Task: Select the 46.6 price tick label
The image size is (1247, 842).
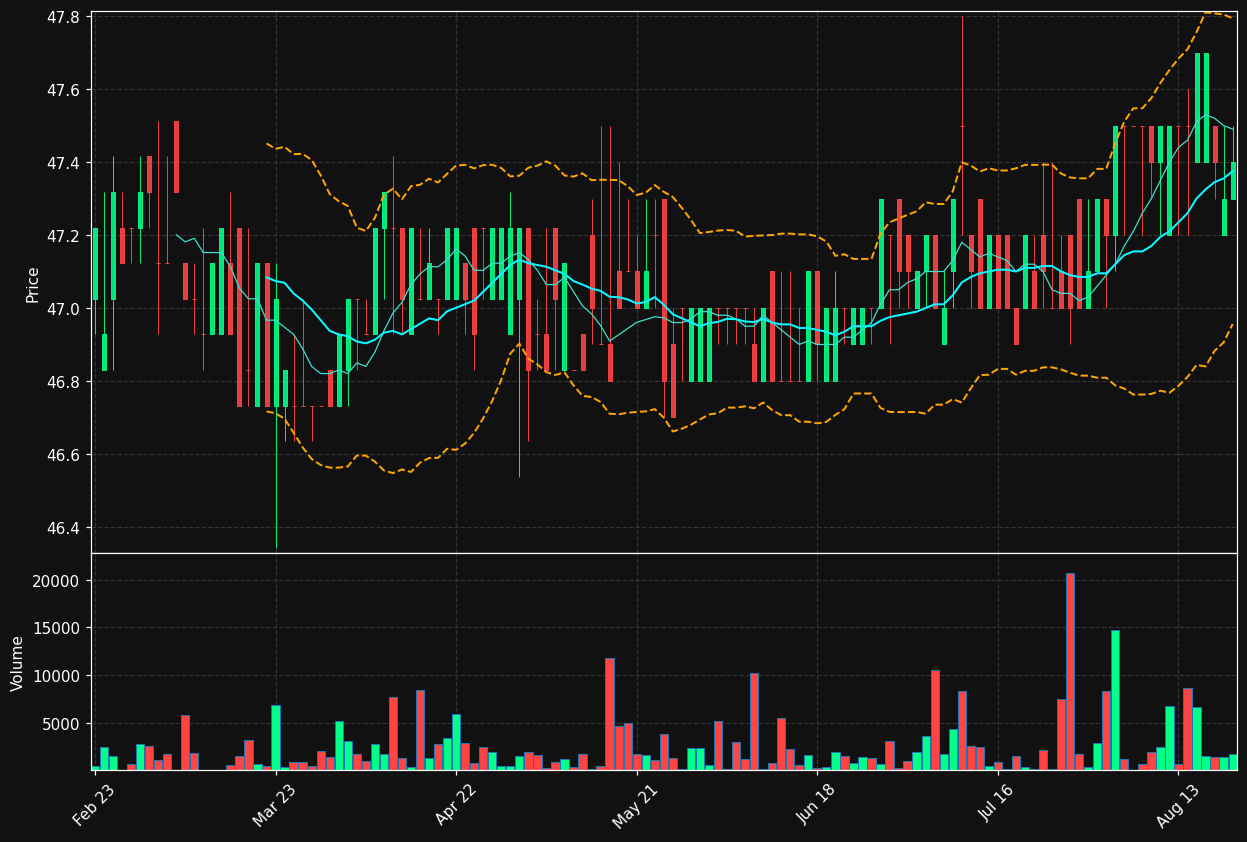Action: [x=64, y=455]
